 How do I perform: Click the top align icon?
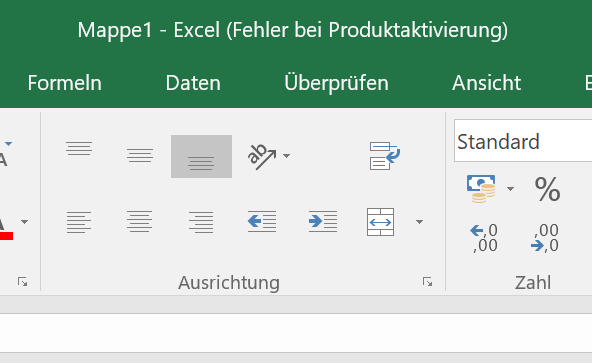[79, 148]
